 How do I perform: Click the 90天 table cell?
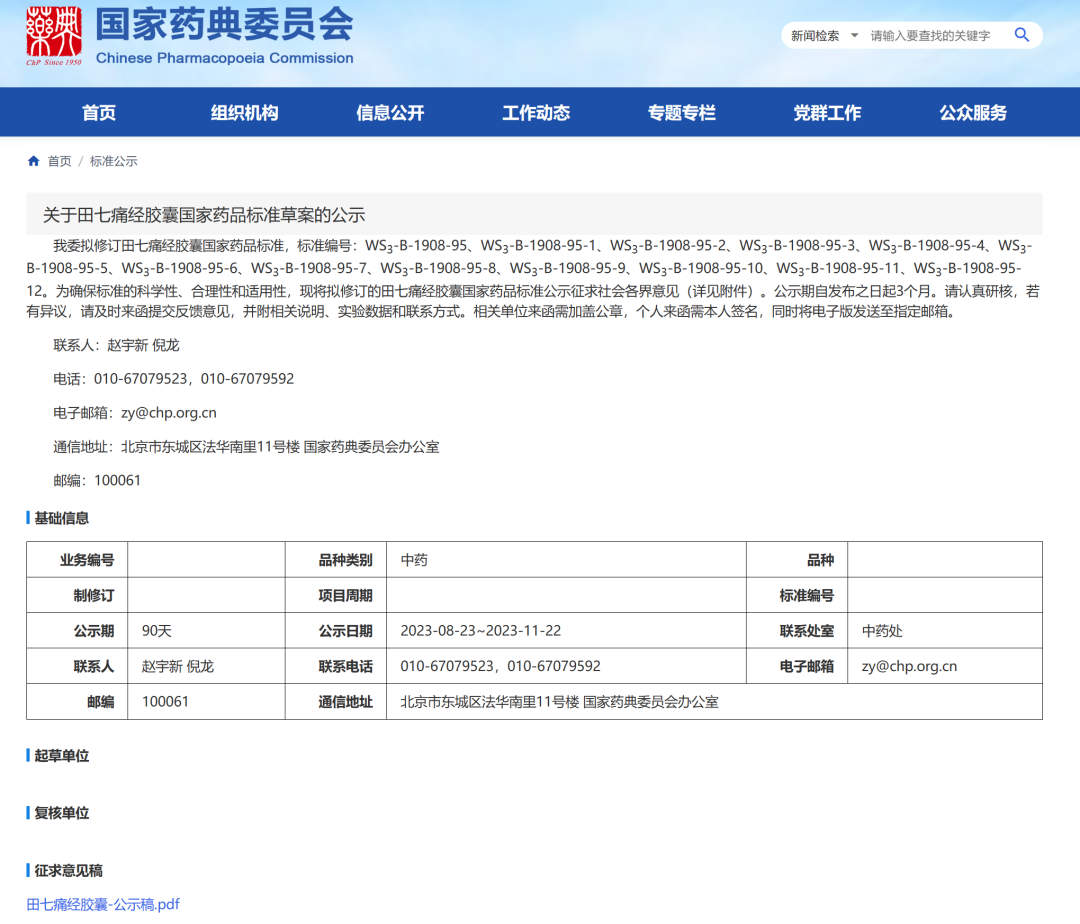click(x=207, y=631)
